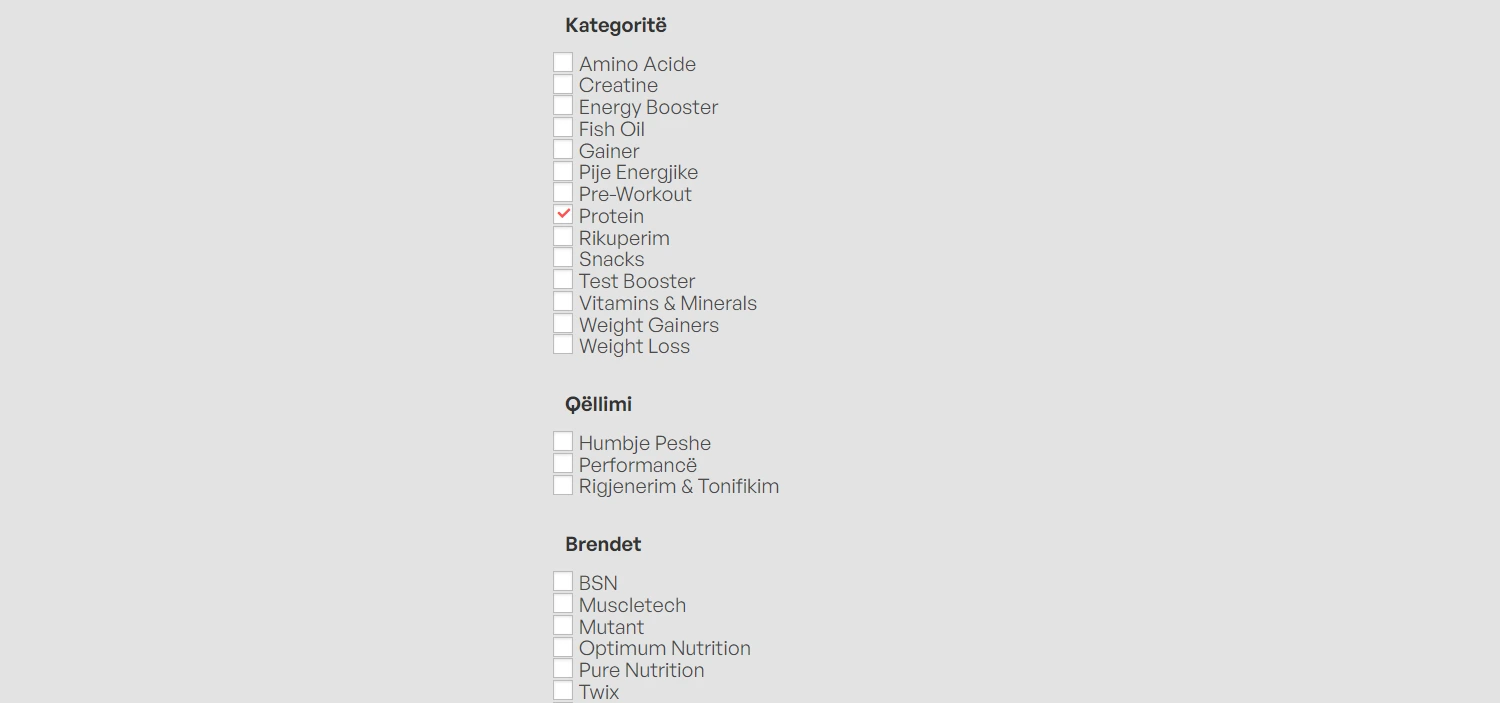The height and width of the screenshot is (703, 1500).
Task: Check the BSN brand checkbox
Action: 563,582
